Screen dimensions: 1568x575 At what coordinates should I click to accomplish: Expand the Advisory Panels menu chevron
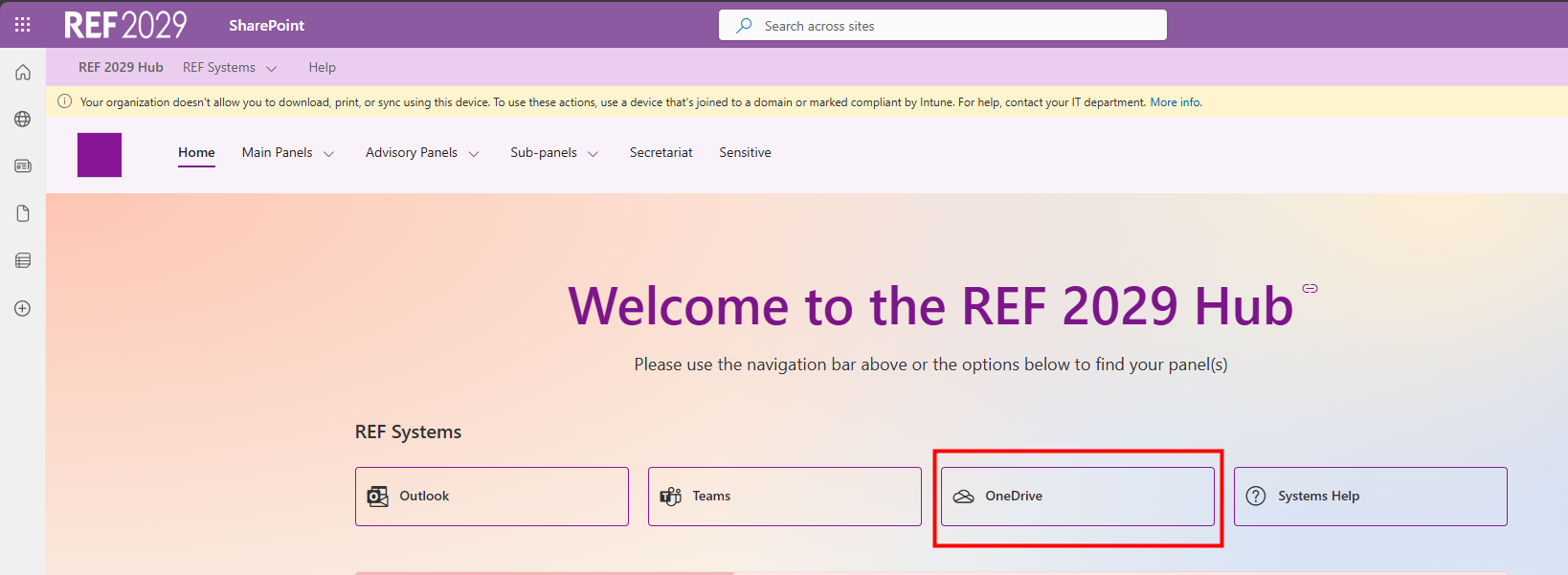(474, 154)
